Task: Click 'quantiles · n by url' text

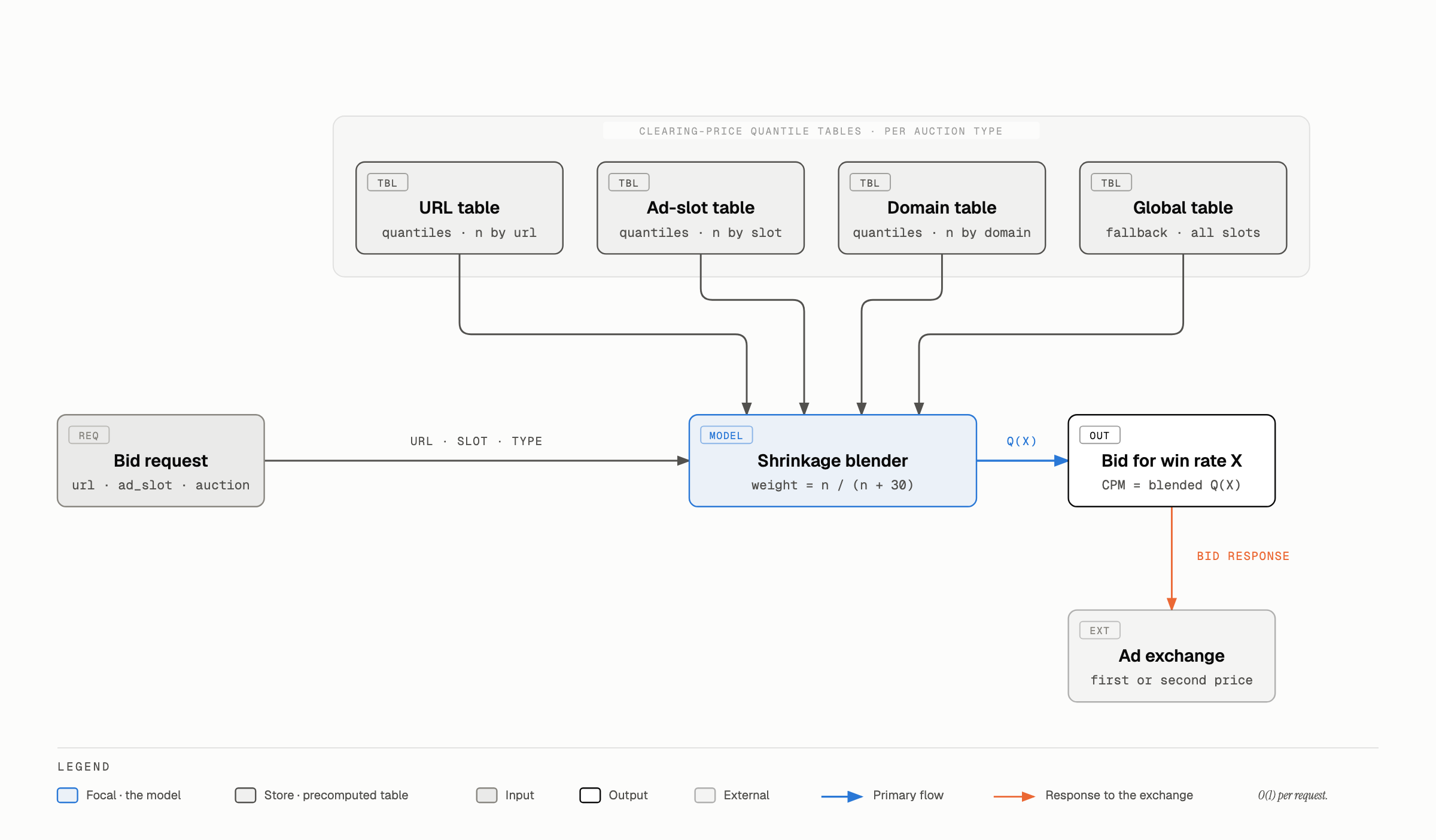Action: tap(459, 232)
